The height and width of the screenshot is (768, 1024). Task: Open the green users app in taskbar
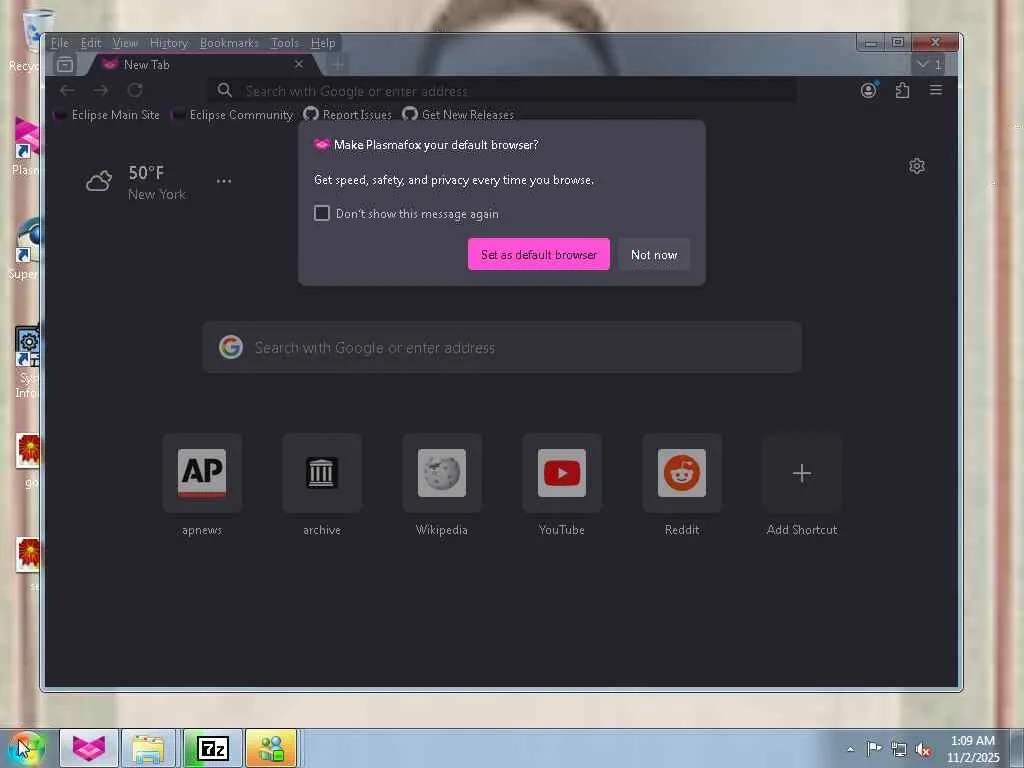(x=271, y=748)
